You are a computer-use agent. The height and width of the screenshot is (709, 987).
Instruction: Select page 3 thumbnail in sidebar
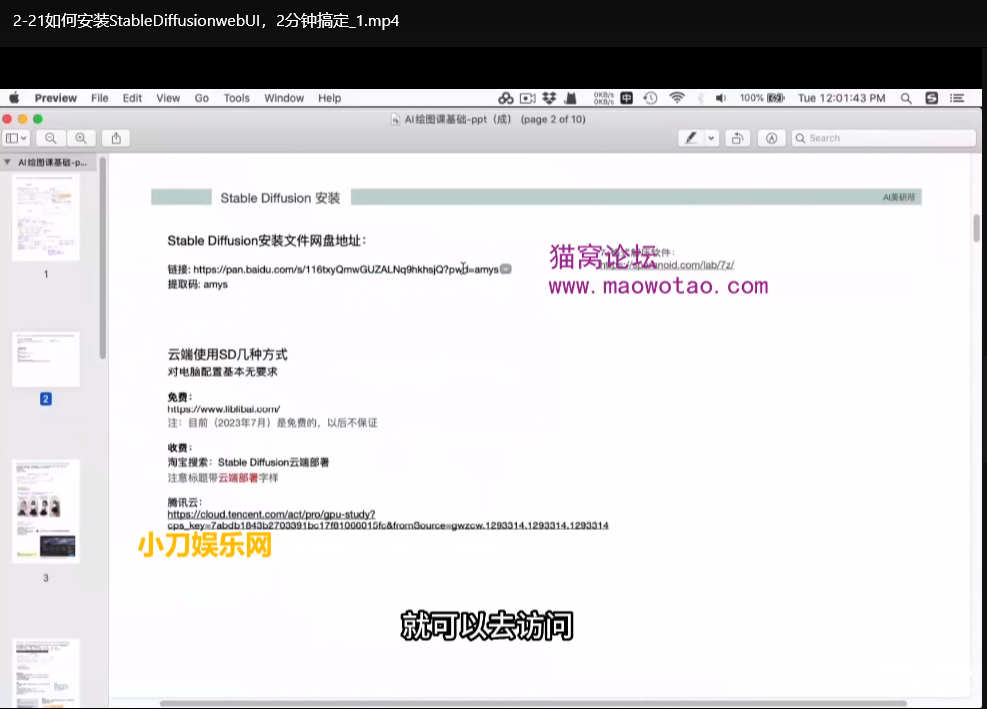(x=45, y=511)
